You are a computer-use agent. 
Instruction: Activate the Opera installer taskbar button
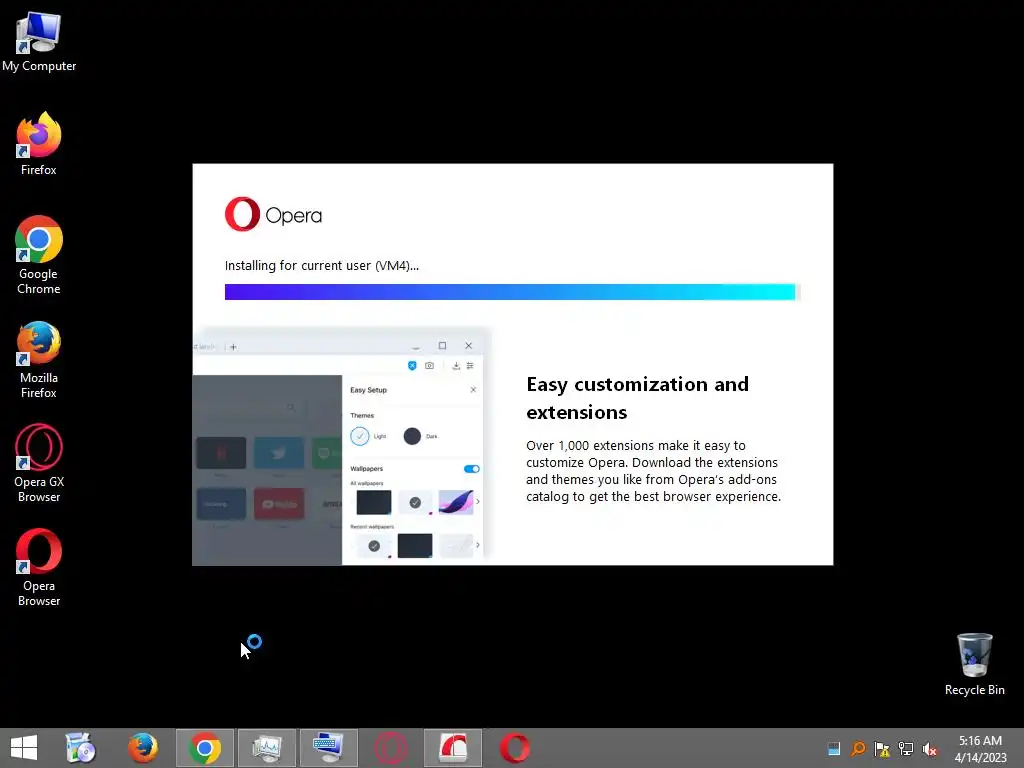(453, 748)
